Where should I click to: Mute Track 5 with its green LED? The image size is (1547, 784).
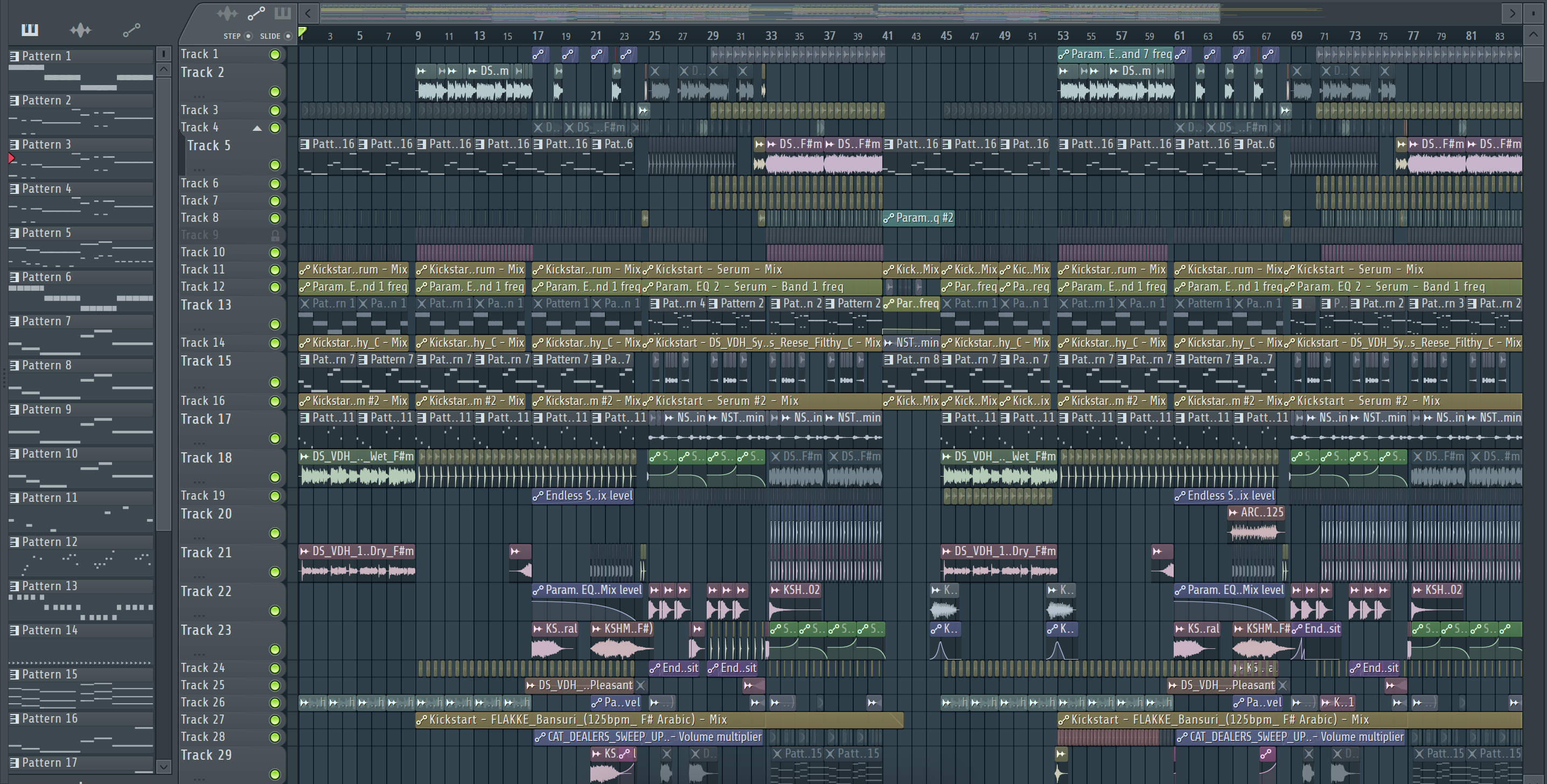(x=275, y=164)
